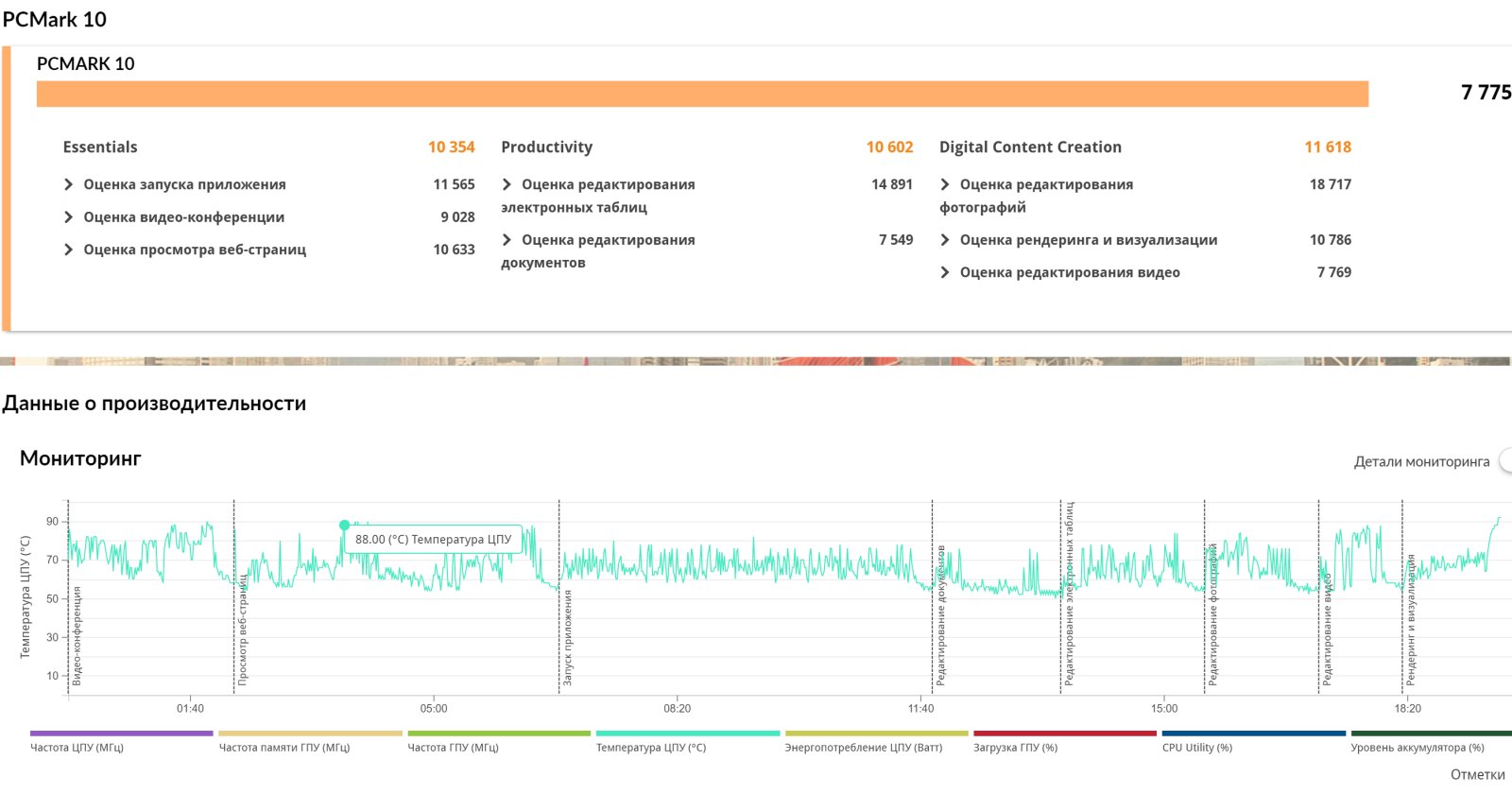Expand the web browsing score row chevron

pyautogui.click(x=68, y=250)
